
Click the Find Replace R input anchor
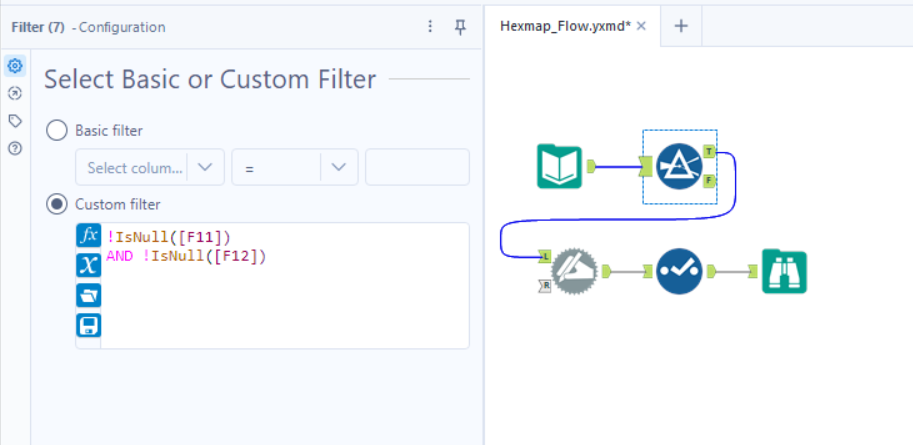coord(545,286)
